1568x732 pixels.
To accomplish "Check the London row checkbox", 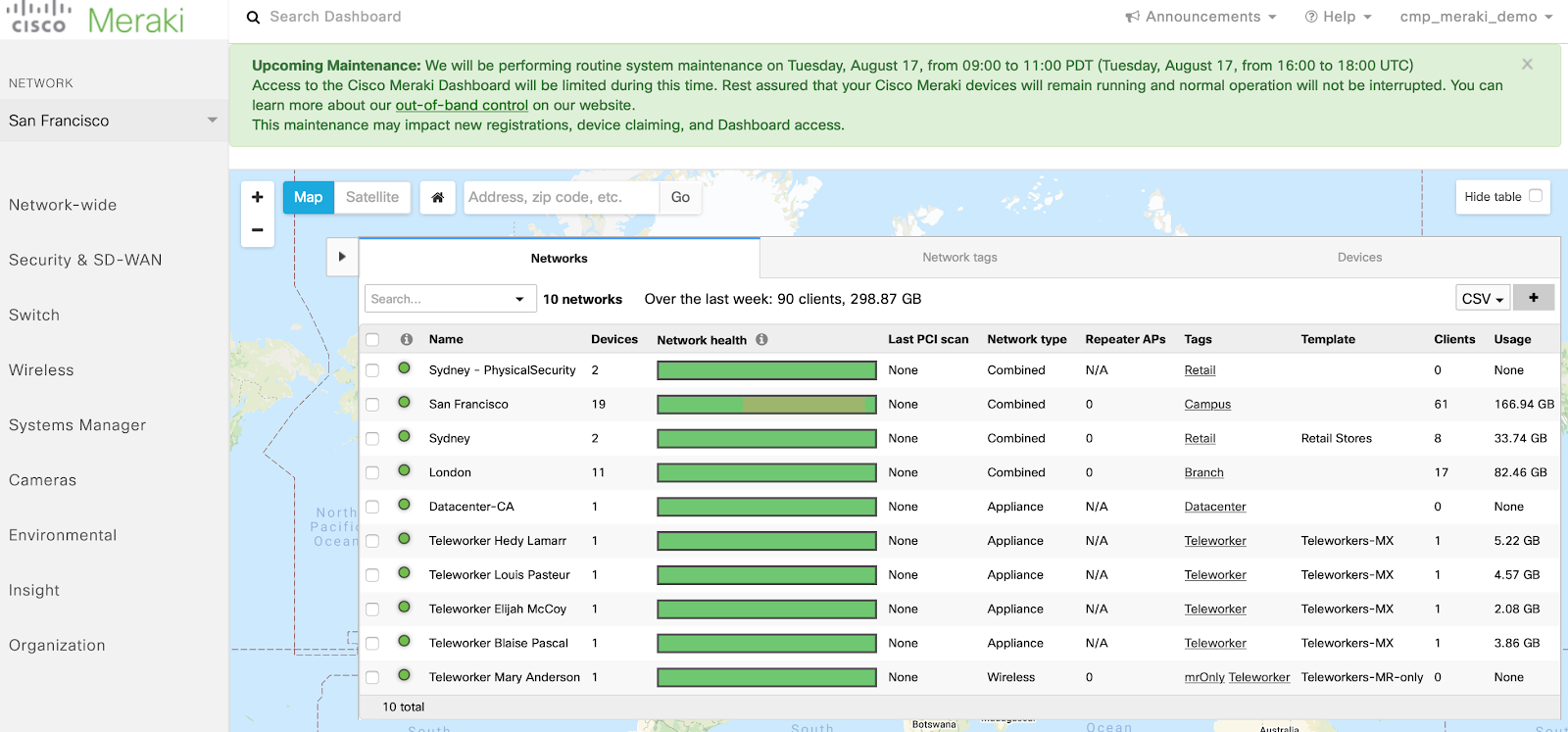I will pyautogui.click(x=372, y=473).
